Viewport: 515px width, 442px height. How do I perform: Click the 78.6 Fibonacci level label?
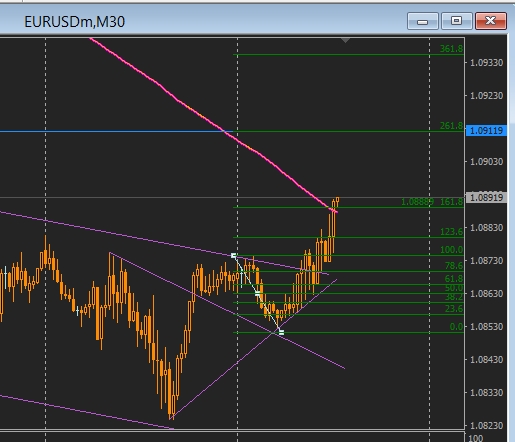pyautogui.click(x=454, y=265)
